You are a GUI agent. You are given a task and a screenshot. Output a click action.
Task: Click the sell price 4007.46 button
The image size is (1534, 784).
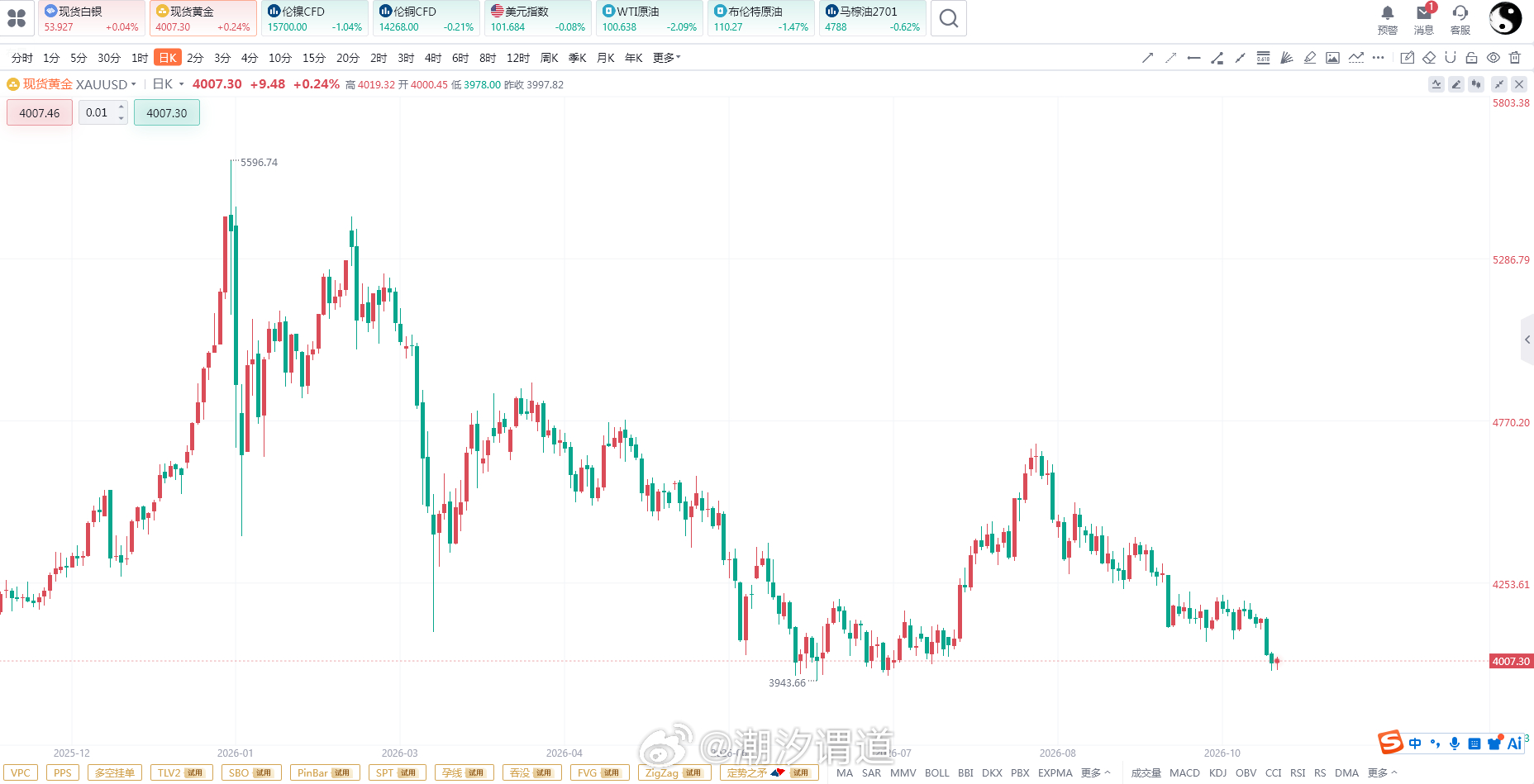[x=40, y=113]
